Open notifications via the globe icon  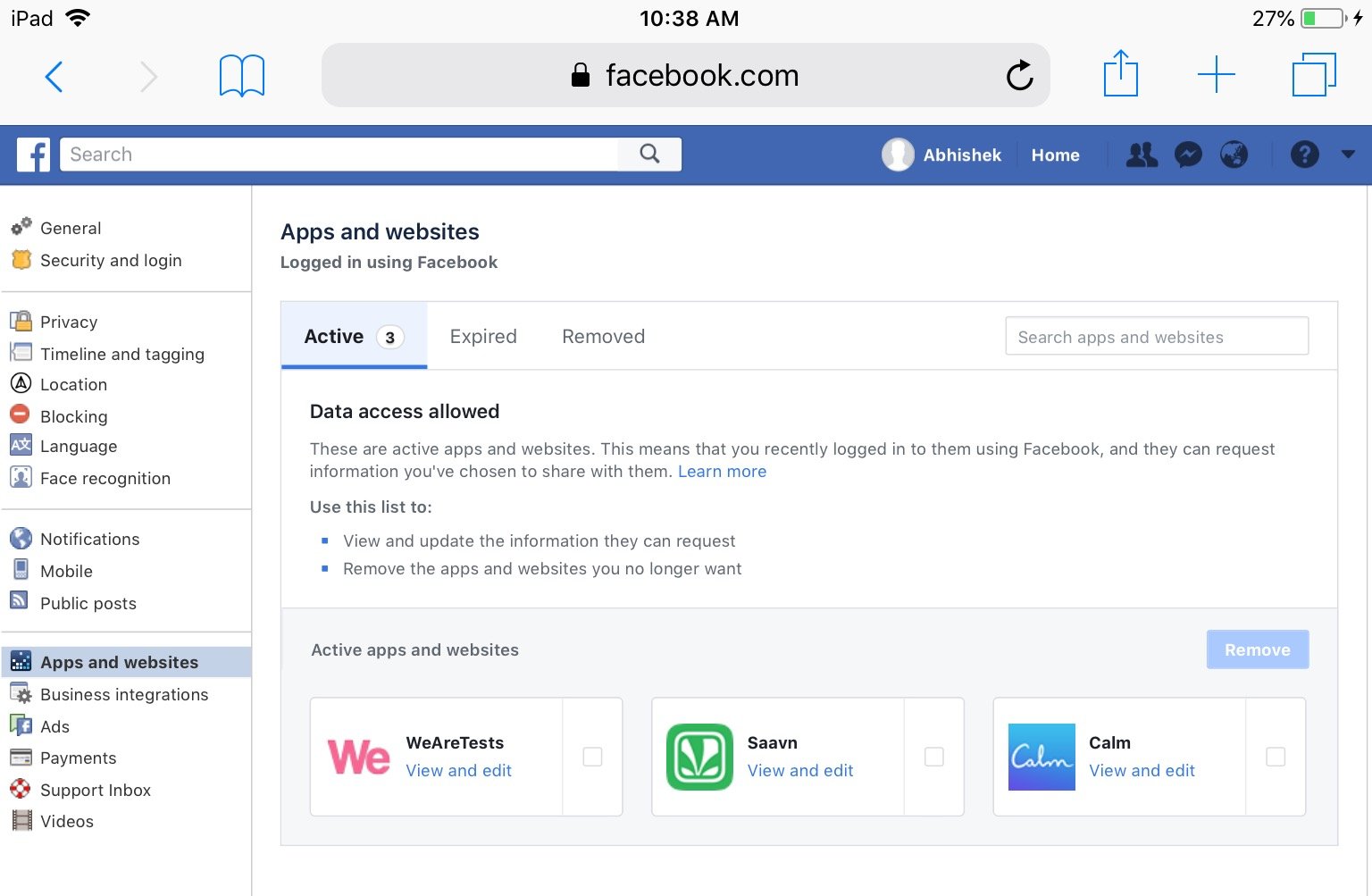[1234, 155]
